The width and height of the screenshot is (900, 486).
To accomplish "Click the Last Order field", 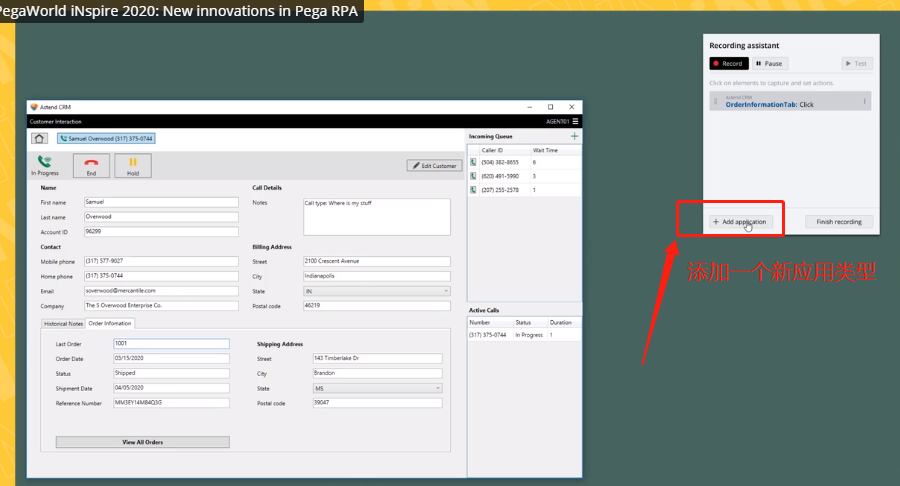I will point(171,344).
